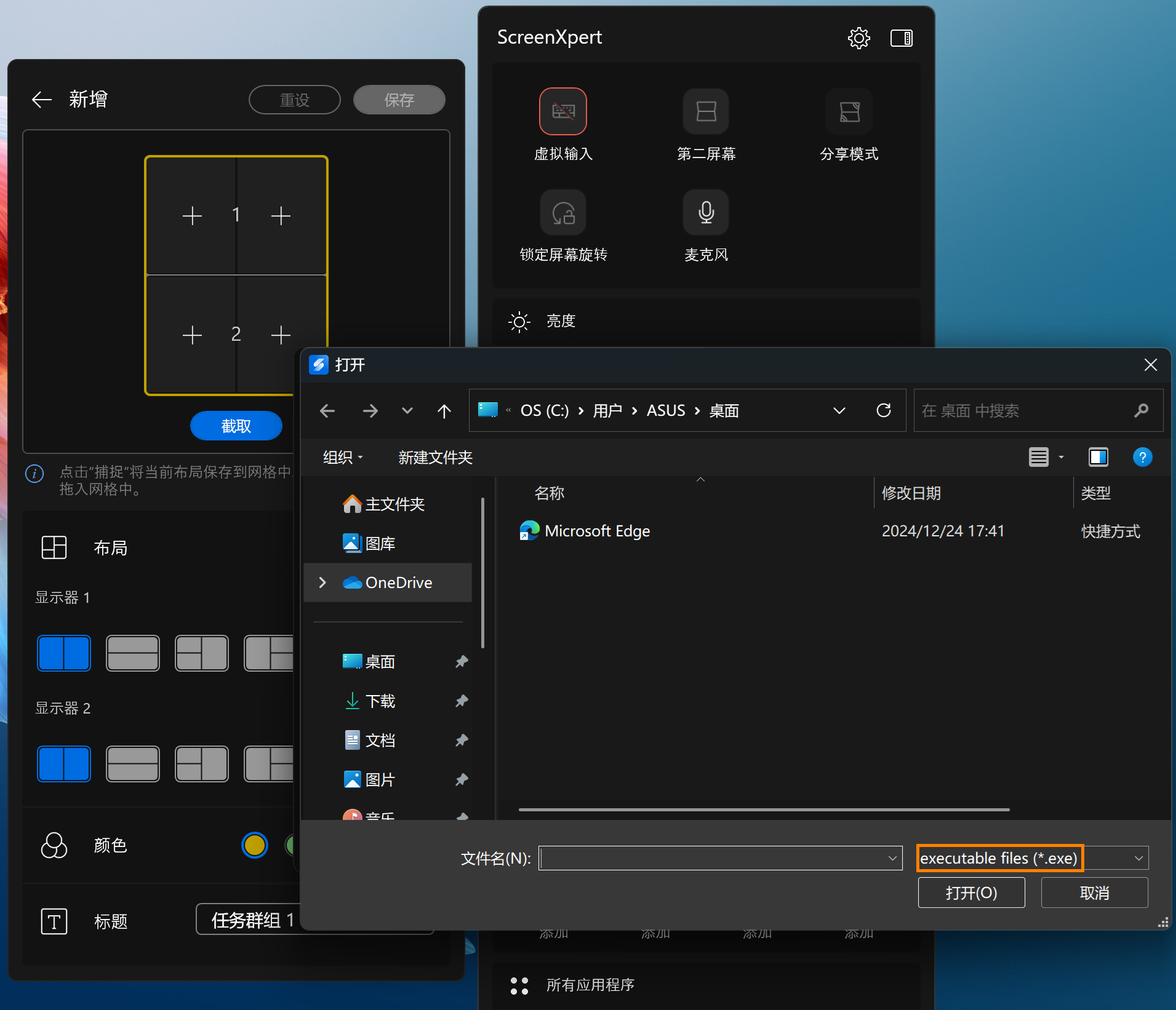Screen dimensions: 1176x1010
Task: Go back from the 新增 panel
Action: coord(42,99)
